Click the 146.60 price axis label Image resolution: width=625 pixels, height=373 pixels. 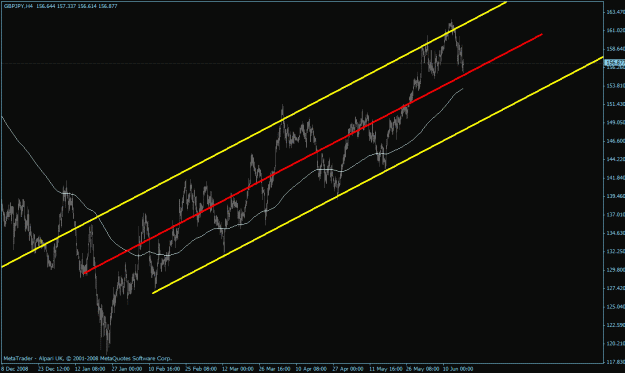[x=615, y=141]
